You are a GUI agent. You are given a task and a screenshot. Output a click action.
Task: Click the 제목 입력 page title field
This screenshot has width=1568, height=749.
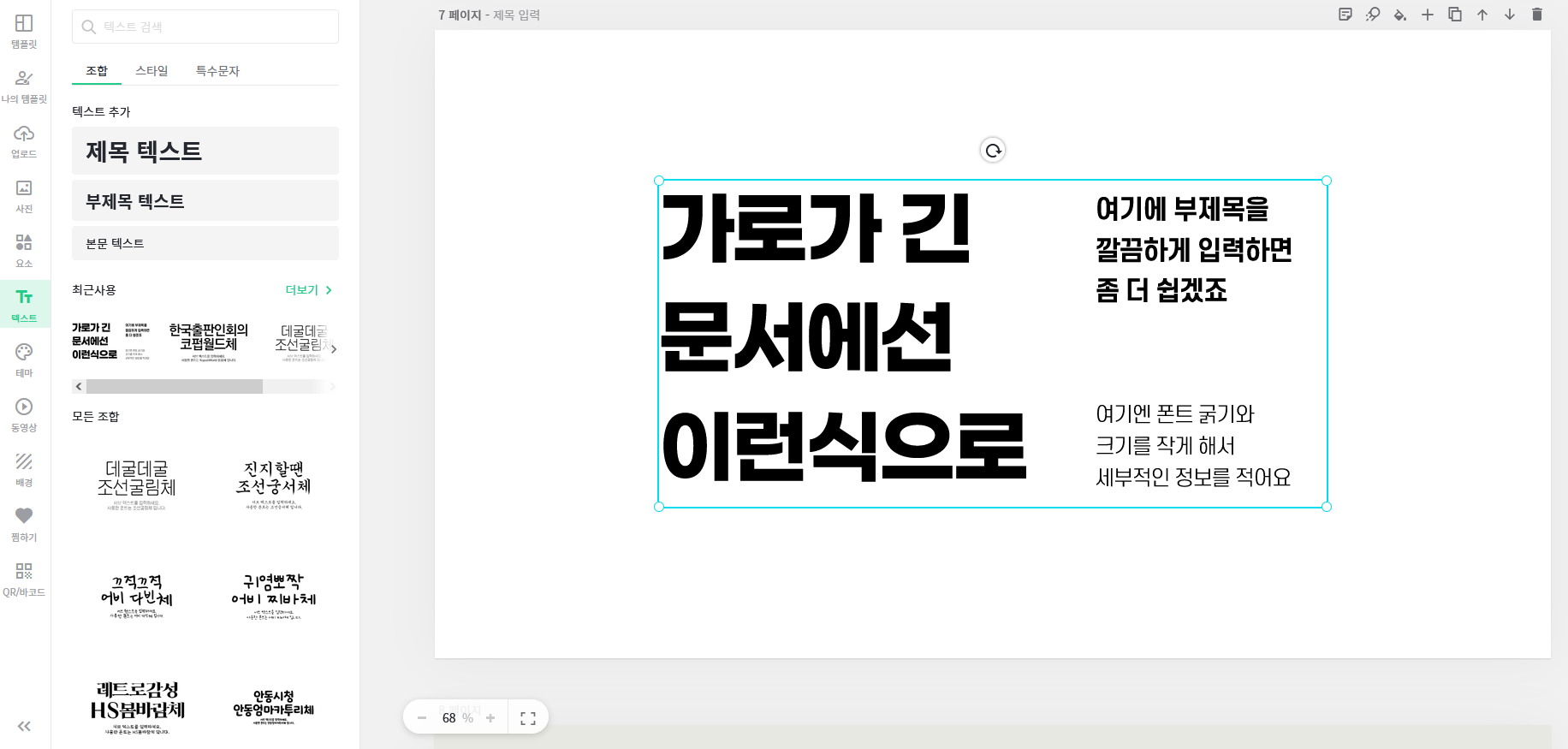pos(517,15)
